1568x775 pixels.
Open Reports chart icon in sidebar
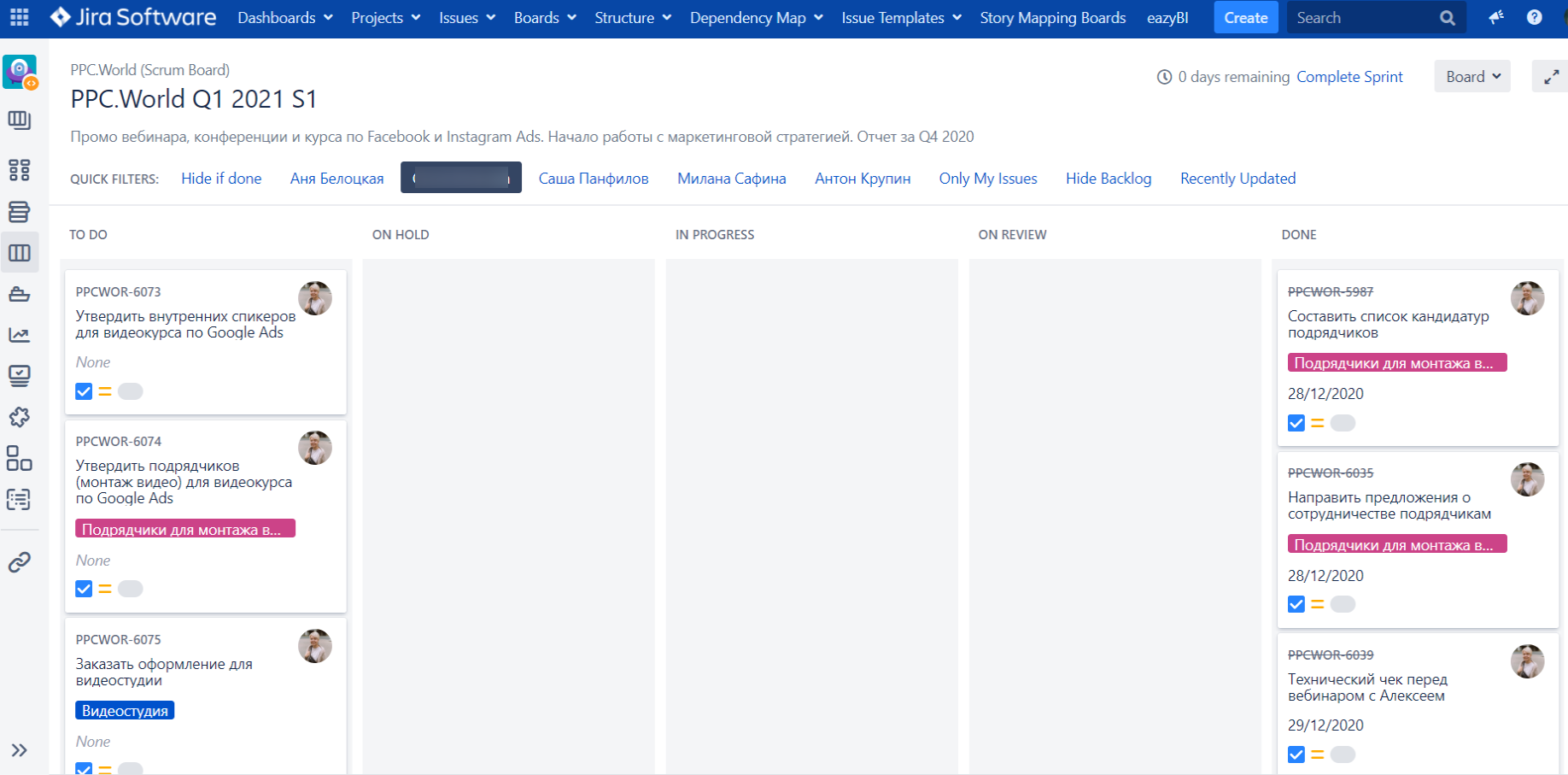[x=19, y=335]
